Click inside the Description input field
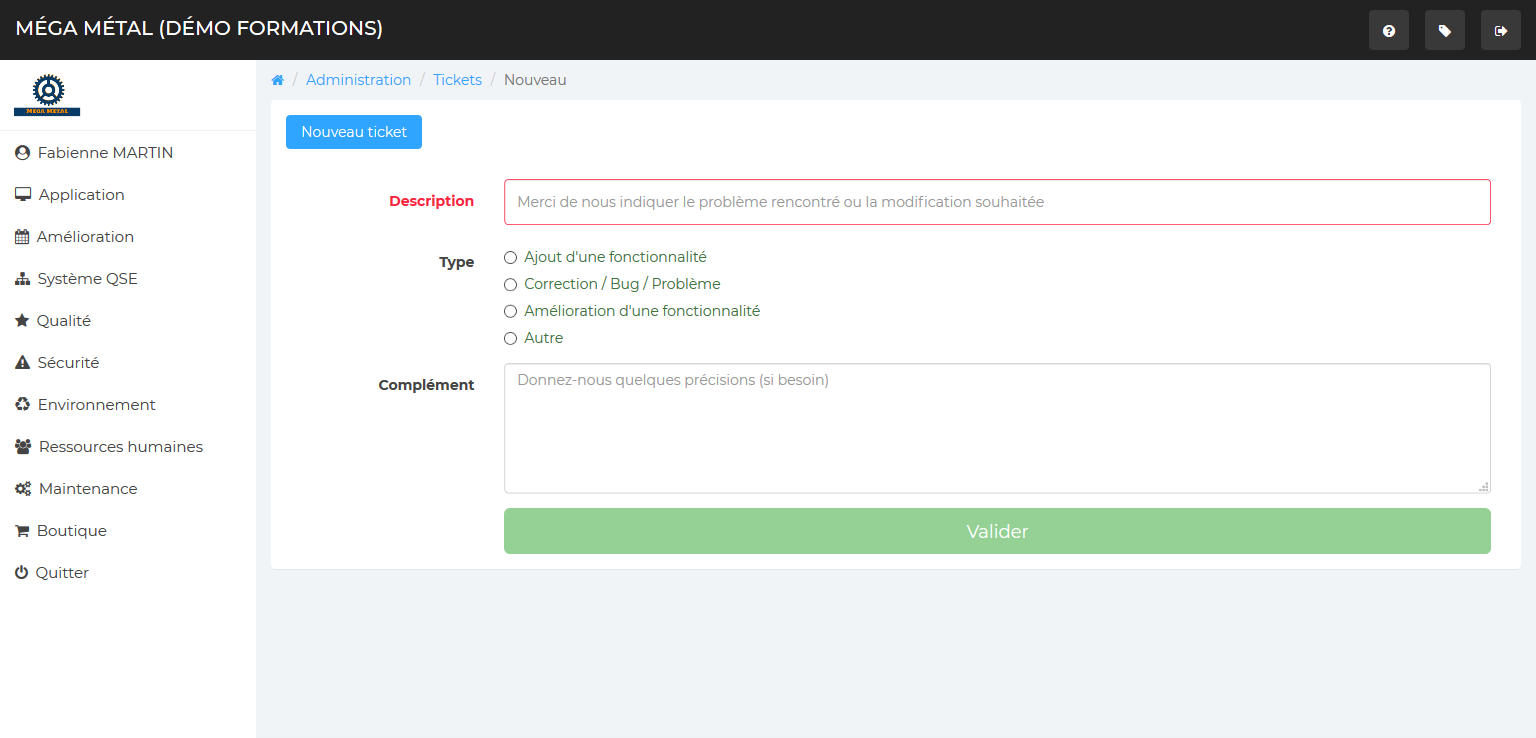 pyautogui.click(x=997, y=202)
